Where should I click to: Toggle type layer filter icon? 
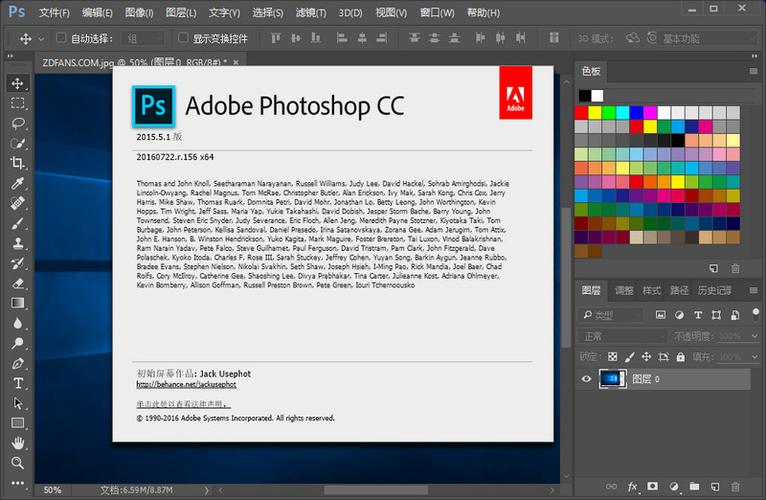point(698,315)
